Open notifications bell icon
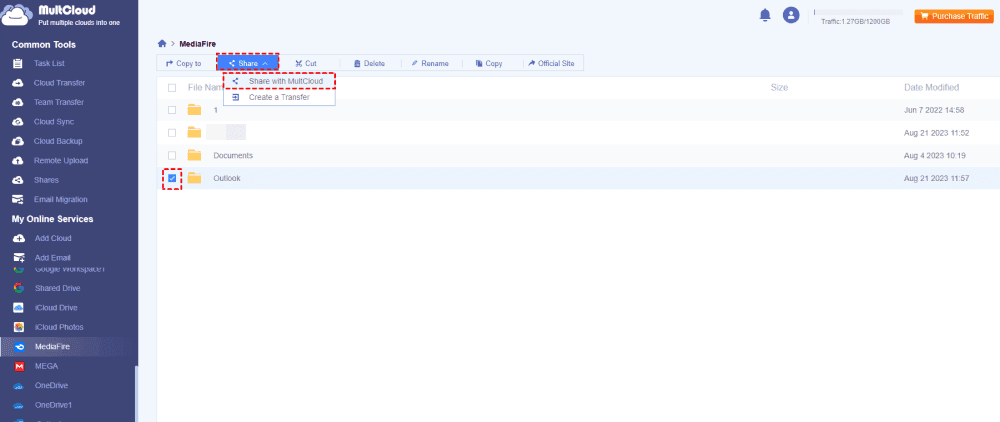Screen dimensions: 1000x422 click(x=765, y=15)
